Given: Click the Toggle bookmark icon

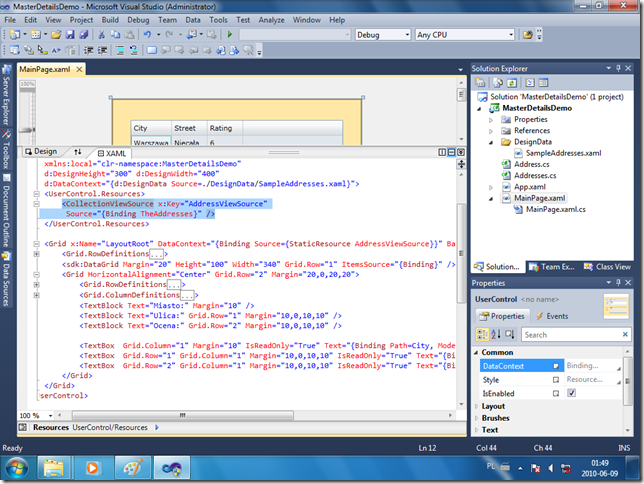Looking at the screenshot, I should tap(152, 50).
